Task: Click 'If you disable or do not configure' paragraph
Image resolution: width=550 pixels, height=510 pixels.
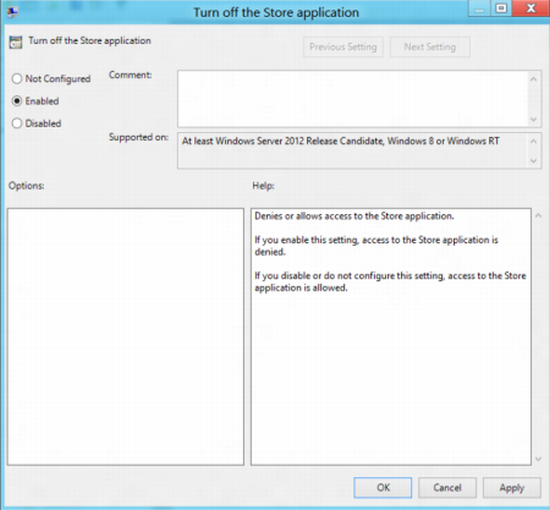Action: tap(390, 282)
